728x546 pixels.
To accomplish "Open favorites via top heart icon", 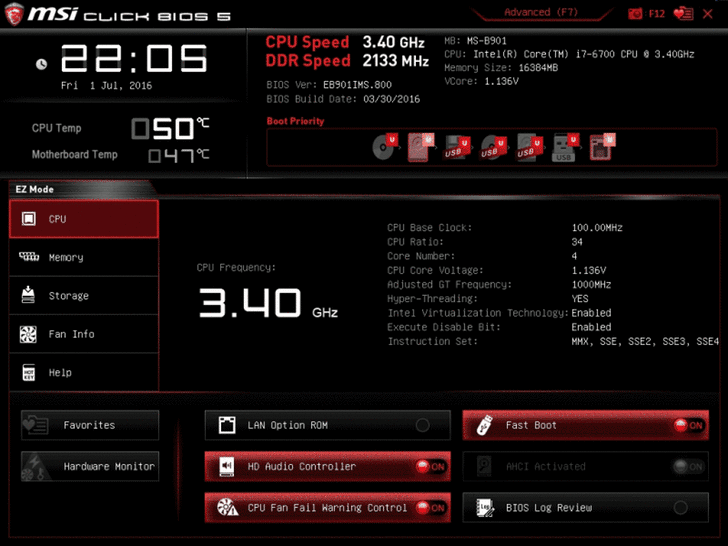I will [x=683, y=14].
